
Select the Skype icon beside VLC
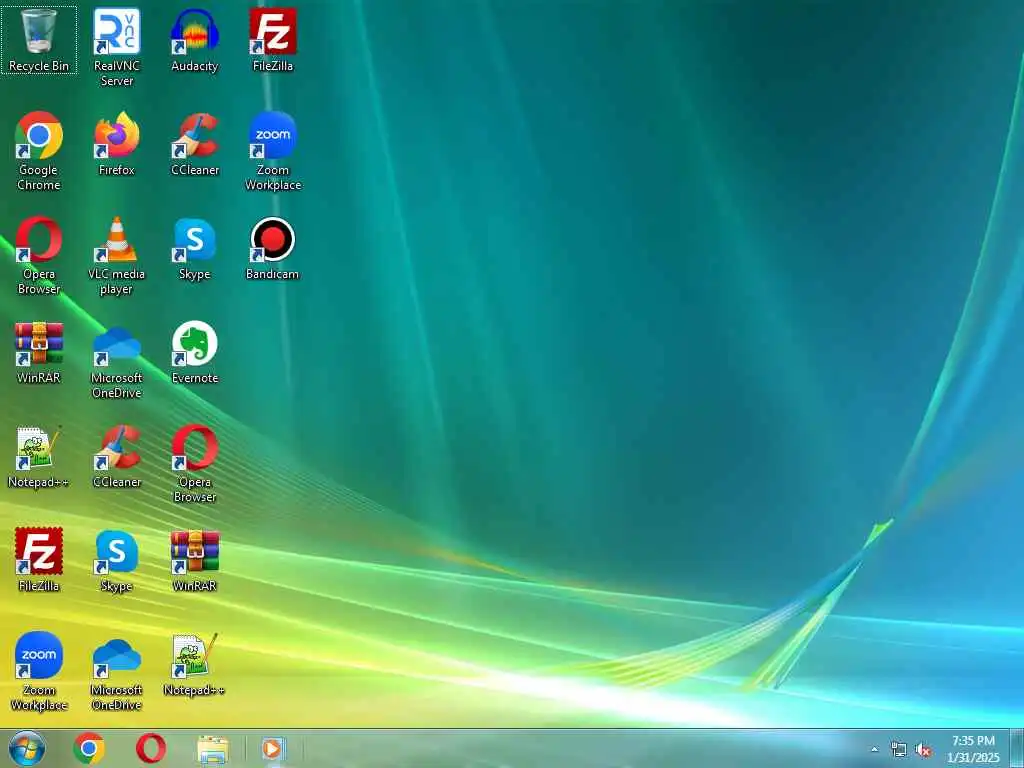195,248
